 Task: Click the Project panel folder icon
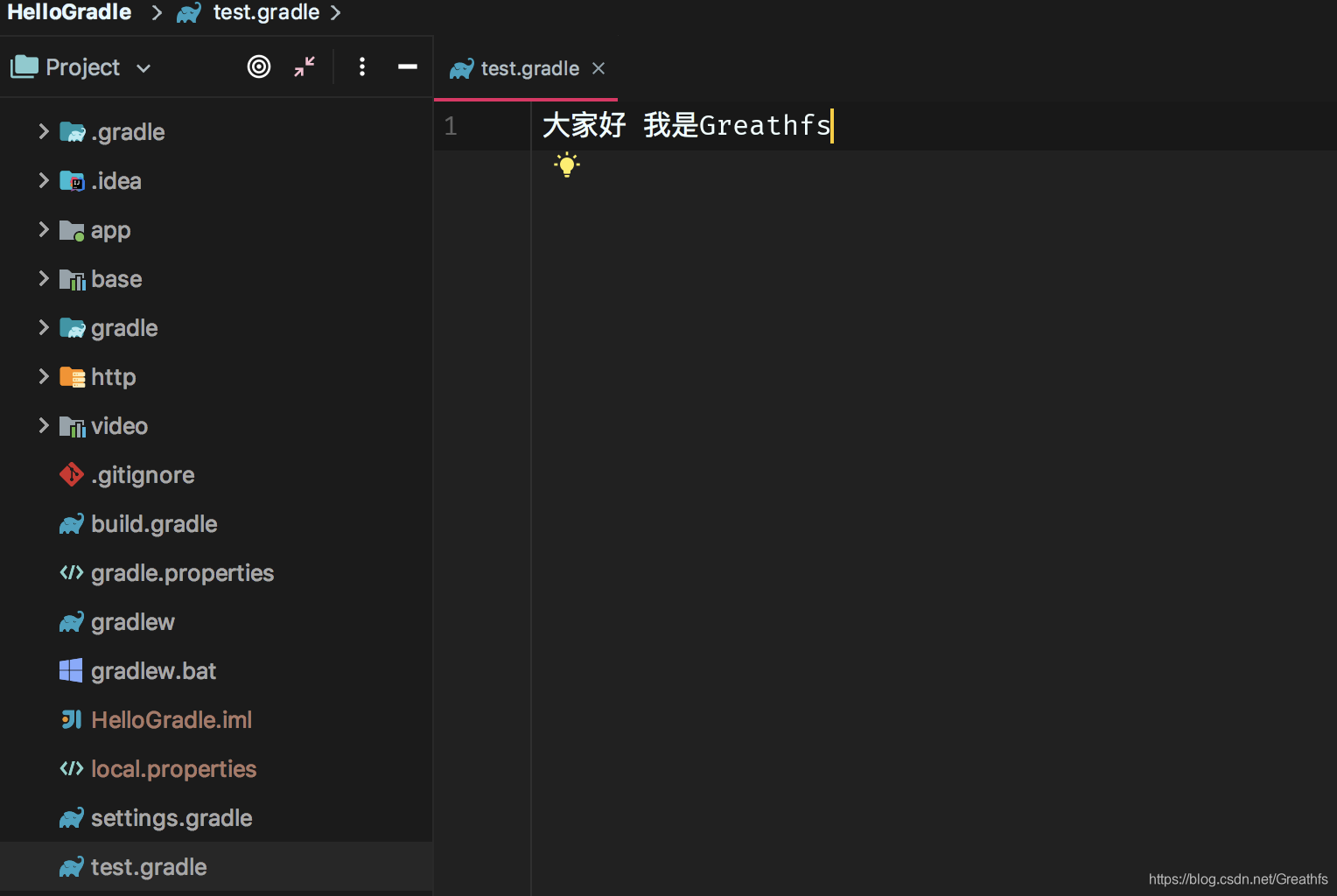(24, 66)
